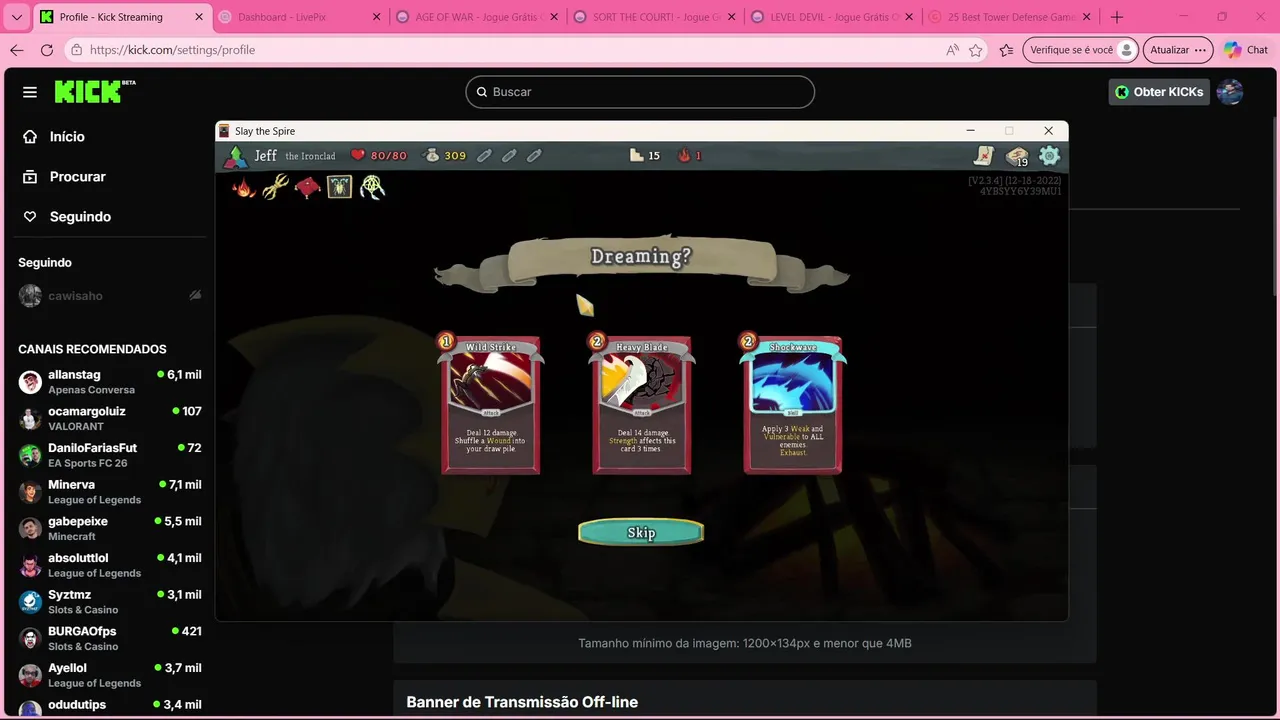This screenshot has width=1280, height=720.
Task: Choose the Heavy Blade card
Action: tap(641, 405)
